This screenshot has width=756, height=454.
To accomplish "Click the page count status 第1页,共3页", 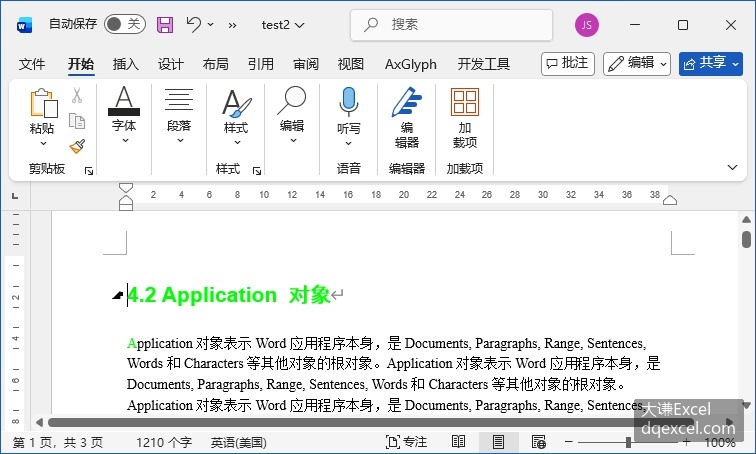I will pyautogui.click(x=58, y=442).
